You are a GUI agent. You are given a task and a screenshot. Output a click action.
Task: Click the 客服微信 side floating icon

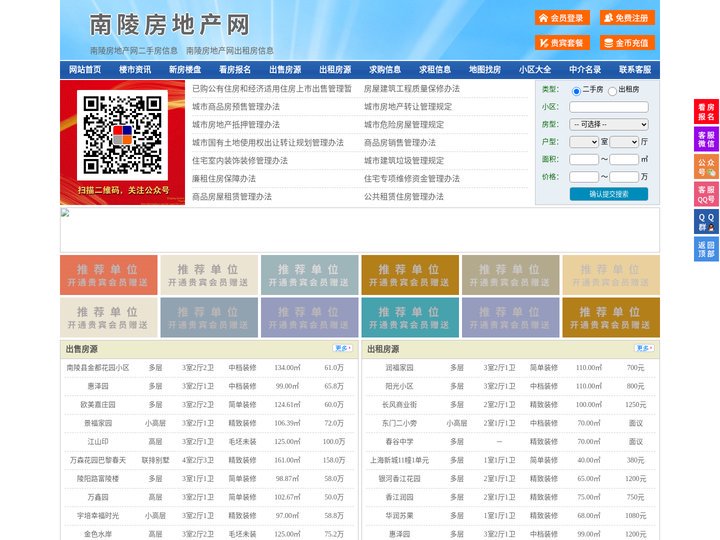(706, 139)
